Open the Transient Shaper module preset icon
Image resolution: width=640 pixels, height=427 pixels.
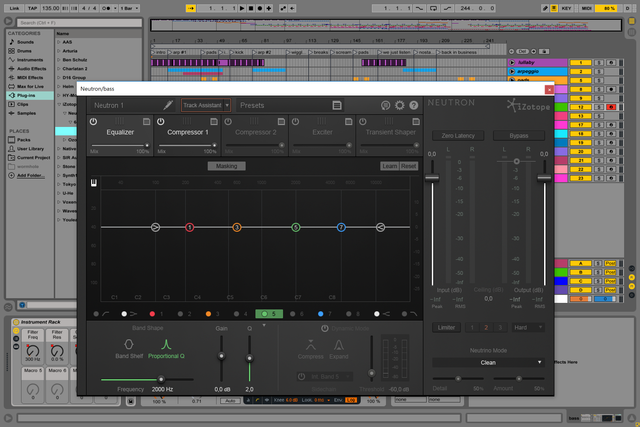pyautogui.click(x=416, y=121)
